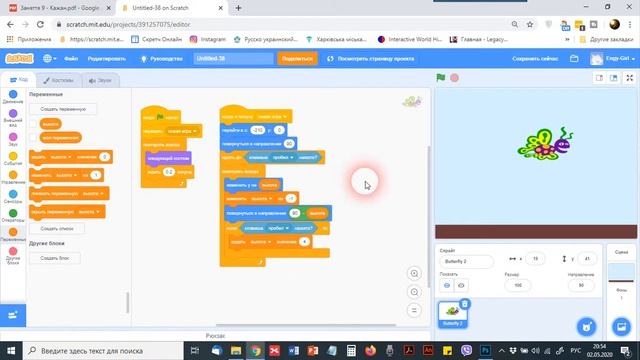This screenshot has width=640, height=360.
Task: Click the green flag to run project
Action: coord(440,78)
